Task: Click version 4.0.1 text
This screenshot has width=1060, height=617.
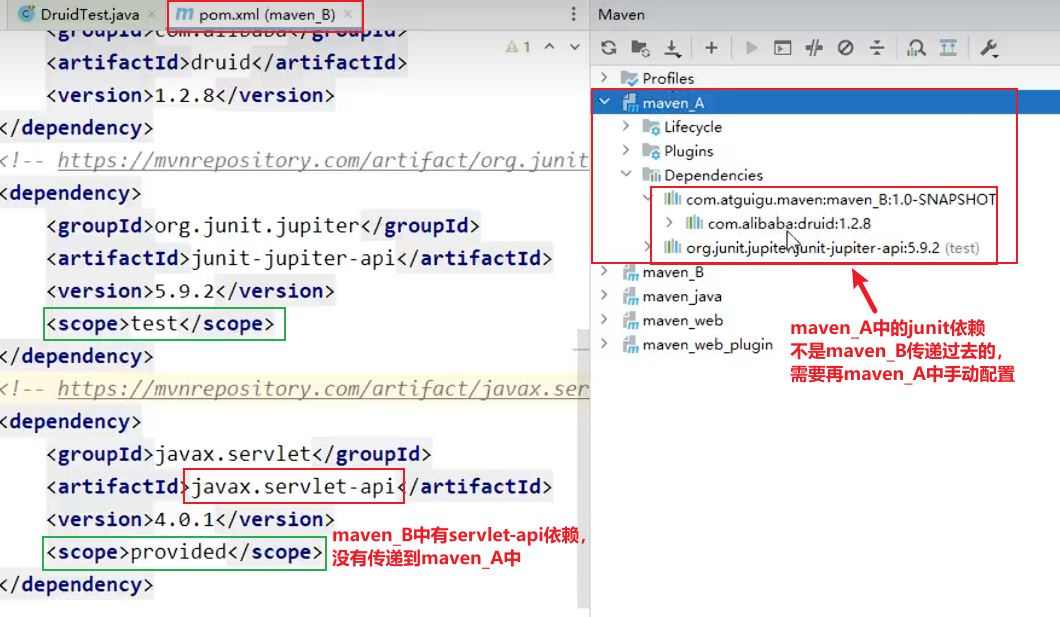Action: click(185, 520)
